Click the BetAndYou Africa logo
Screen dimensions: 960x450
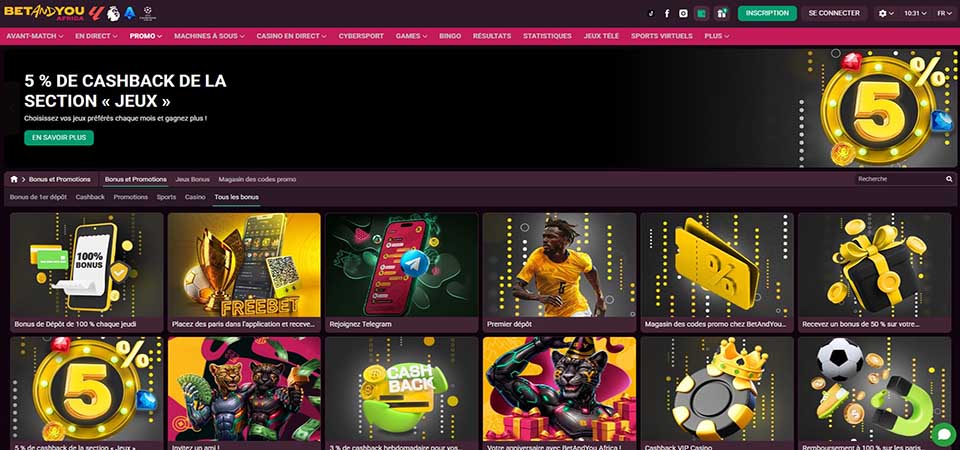pyautogui.click(x=44, y=13)
